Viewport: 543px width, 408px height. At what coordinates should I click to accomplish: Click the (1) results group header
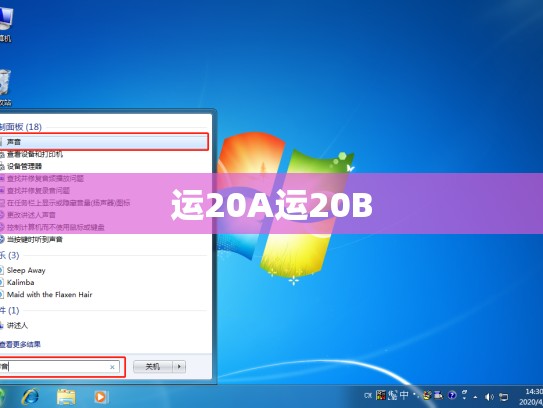coord(10,310)
